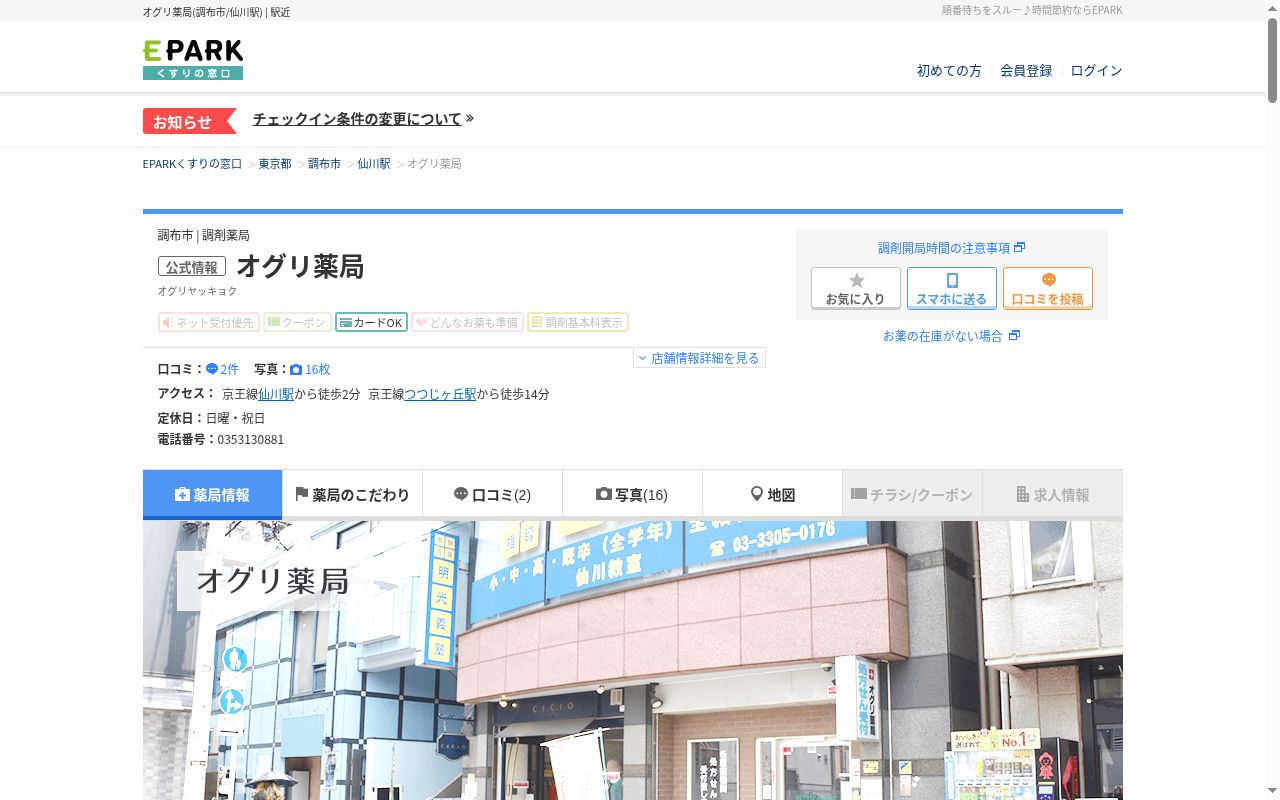Click the smartphone icon in スマホに送る
Image resolution: width=1280 pixels, height=800 pixels.
click(952, 281)
